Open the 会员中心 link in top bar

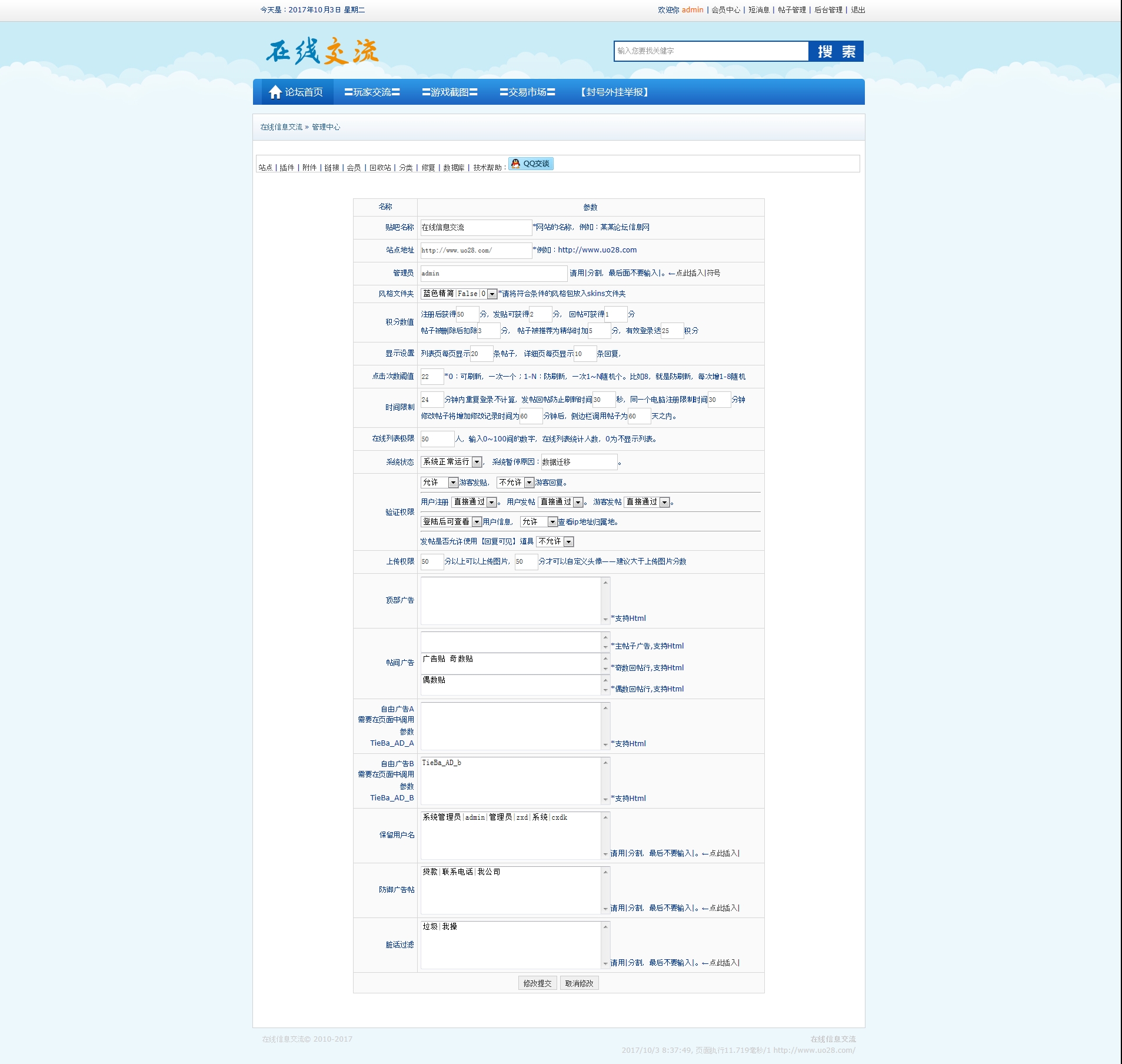[726, 10]
